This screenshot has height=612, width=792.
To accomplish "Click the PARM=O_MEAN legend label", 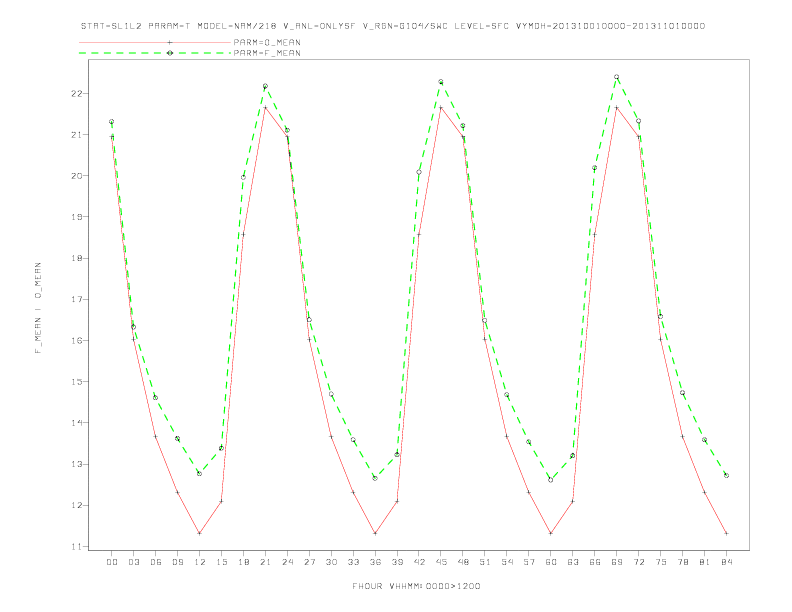I will pyautogui.click(x=267, y=42).
